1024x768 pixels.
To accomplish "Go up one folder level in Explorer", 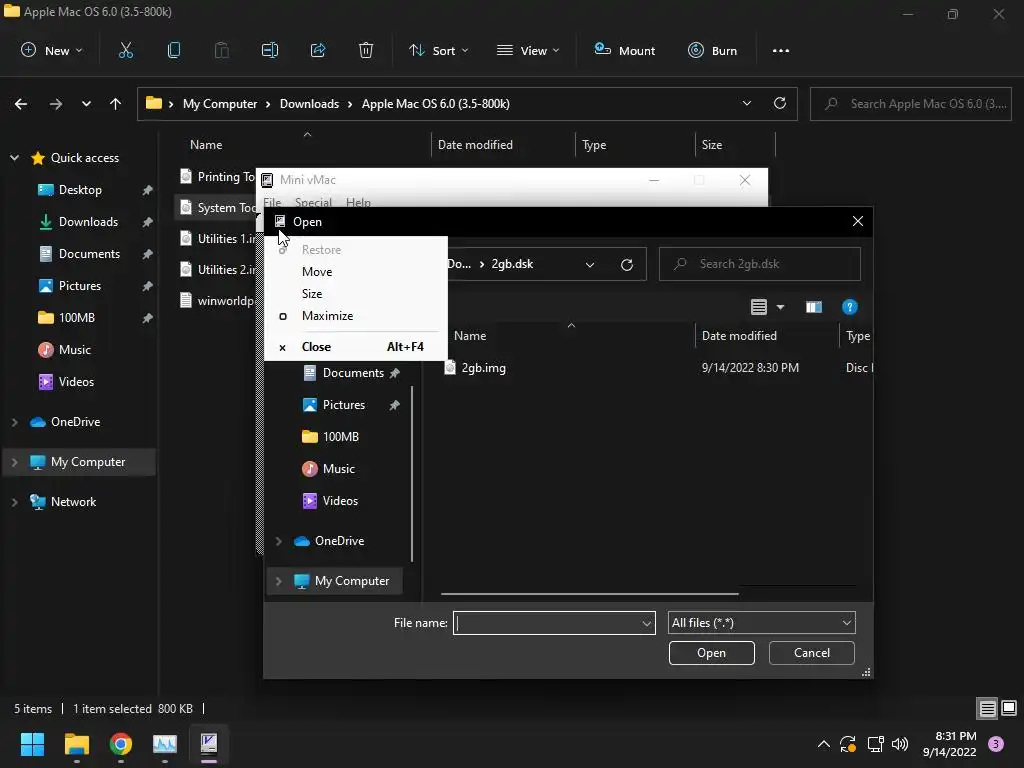I will tap(116, 104).
